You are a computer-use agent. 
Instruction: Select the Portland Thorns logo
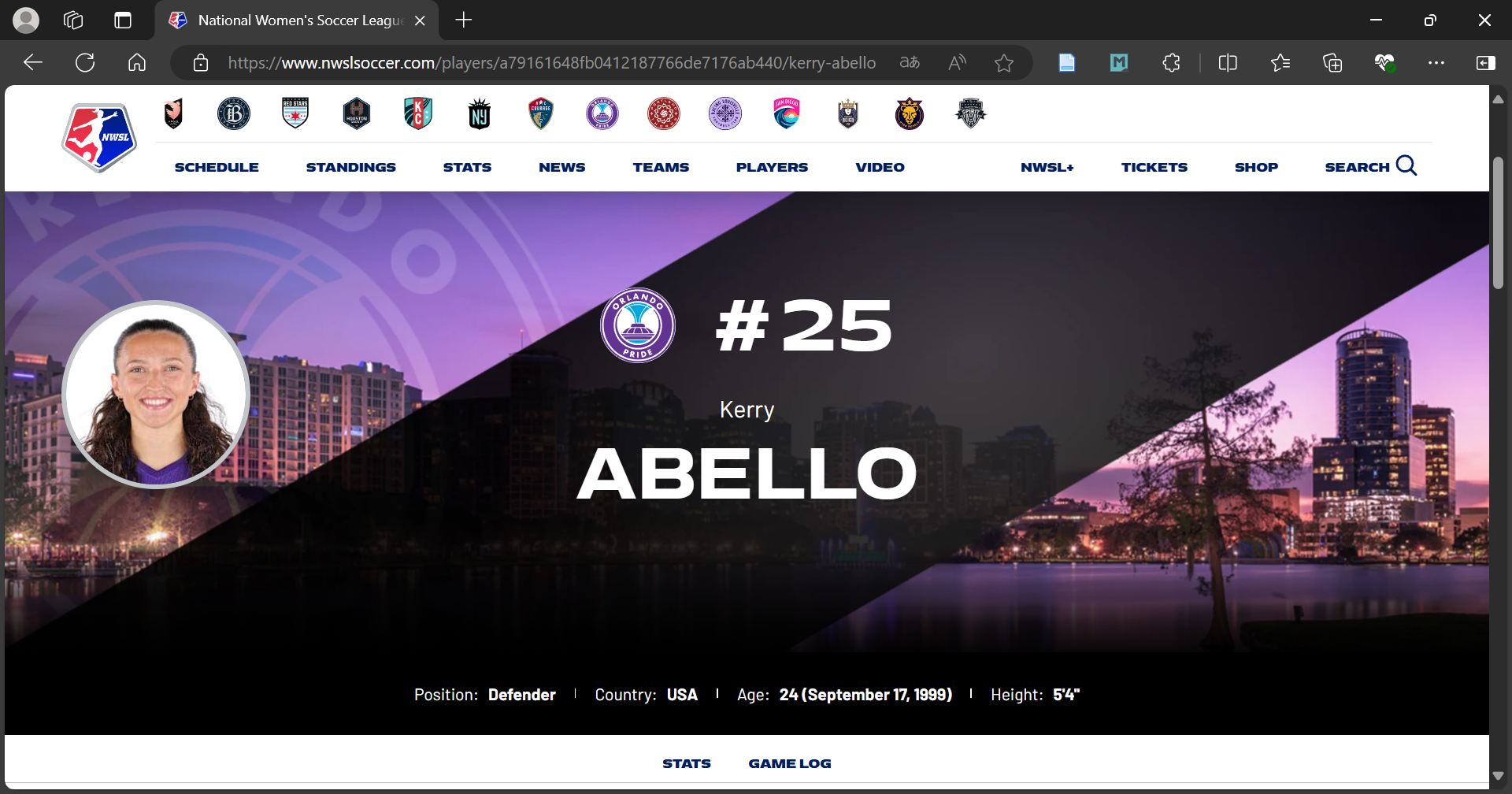[x=664, y=113]
